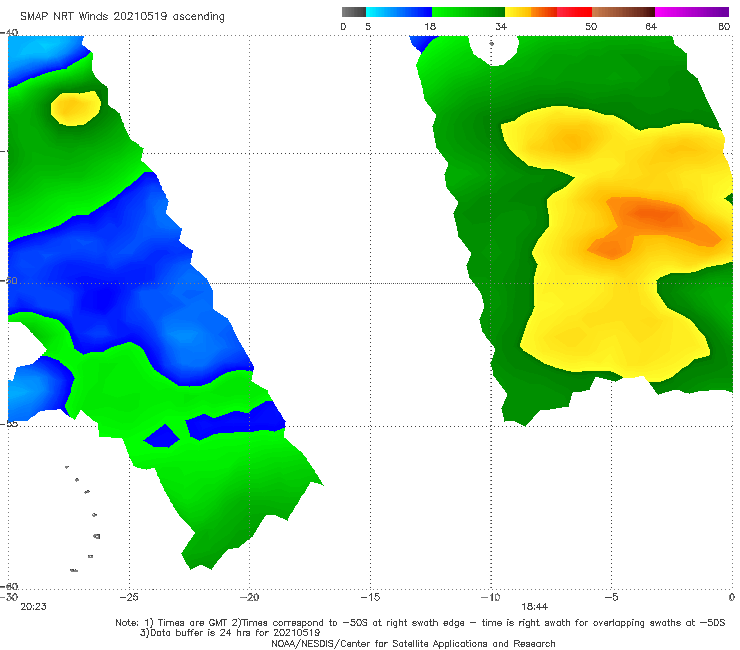
Task: Click the 'Times are GMT' note line
Action: [420, 623]
